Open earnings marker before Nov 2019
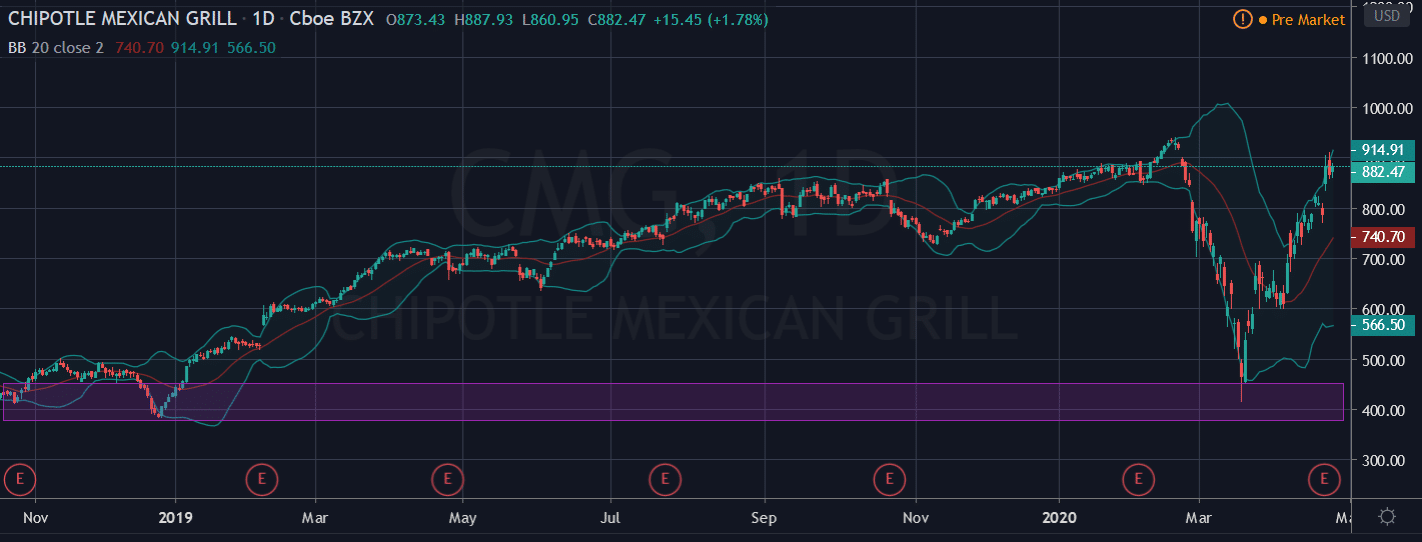The image size is (1422, 542). pos(888,479)
